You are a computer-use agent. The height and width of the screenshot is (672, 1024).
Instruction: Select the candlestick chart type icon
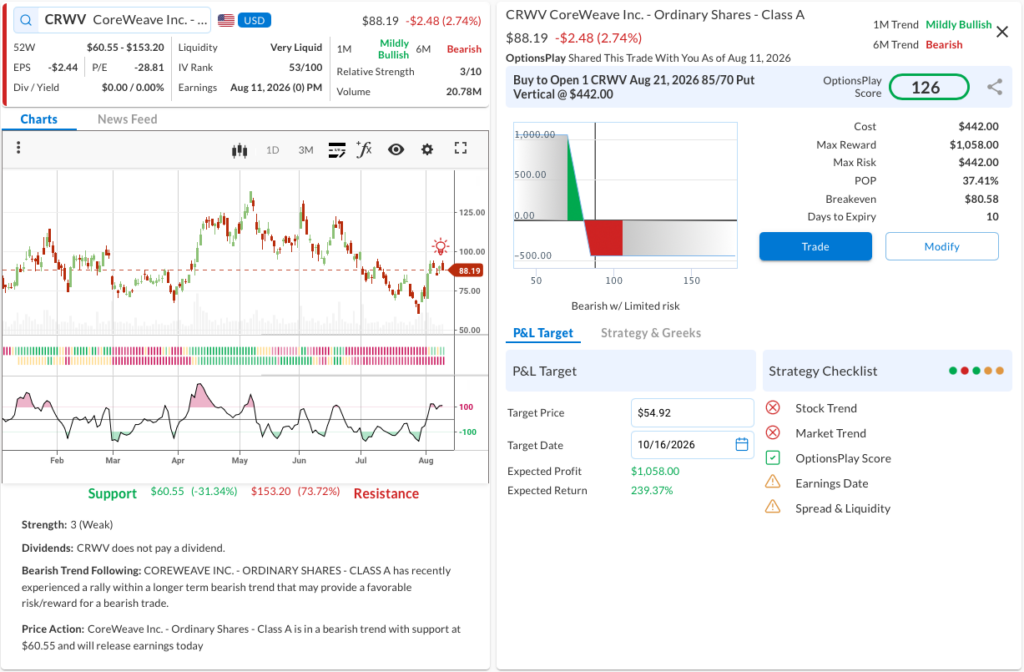pos(240,150)
